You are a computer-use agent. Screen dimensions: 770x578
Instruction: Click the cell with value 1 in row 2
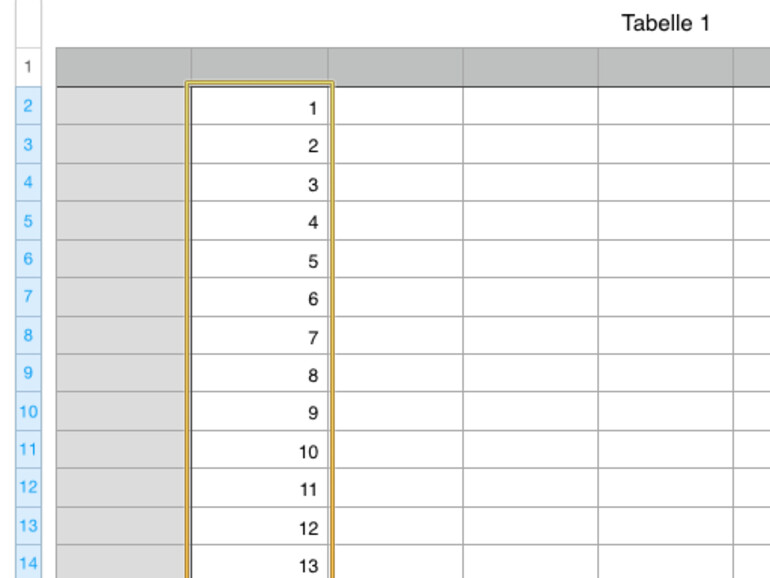coord(260,107)
